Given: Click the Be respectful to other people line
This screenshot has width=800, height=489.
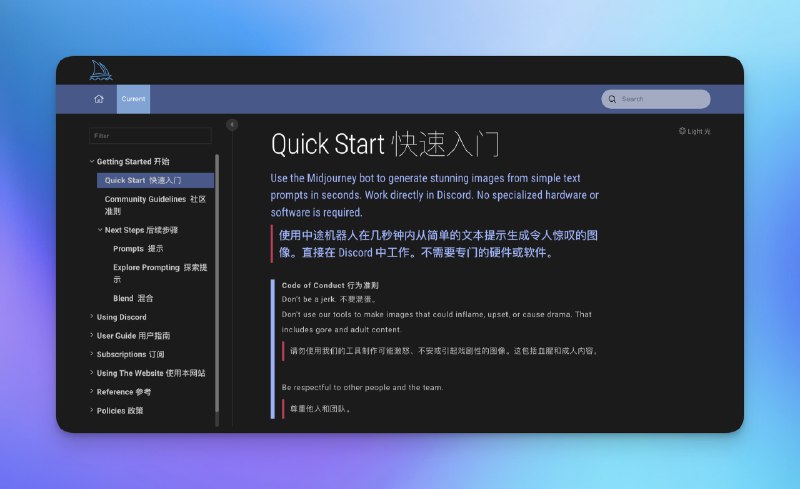Looking at the screenshot, I should pos(362,387).
